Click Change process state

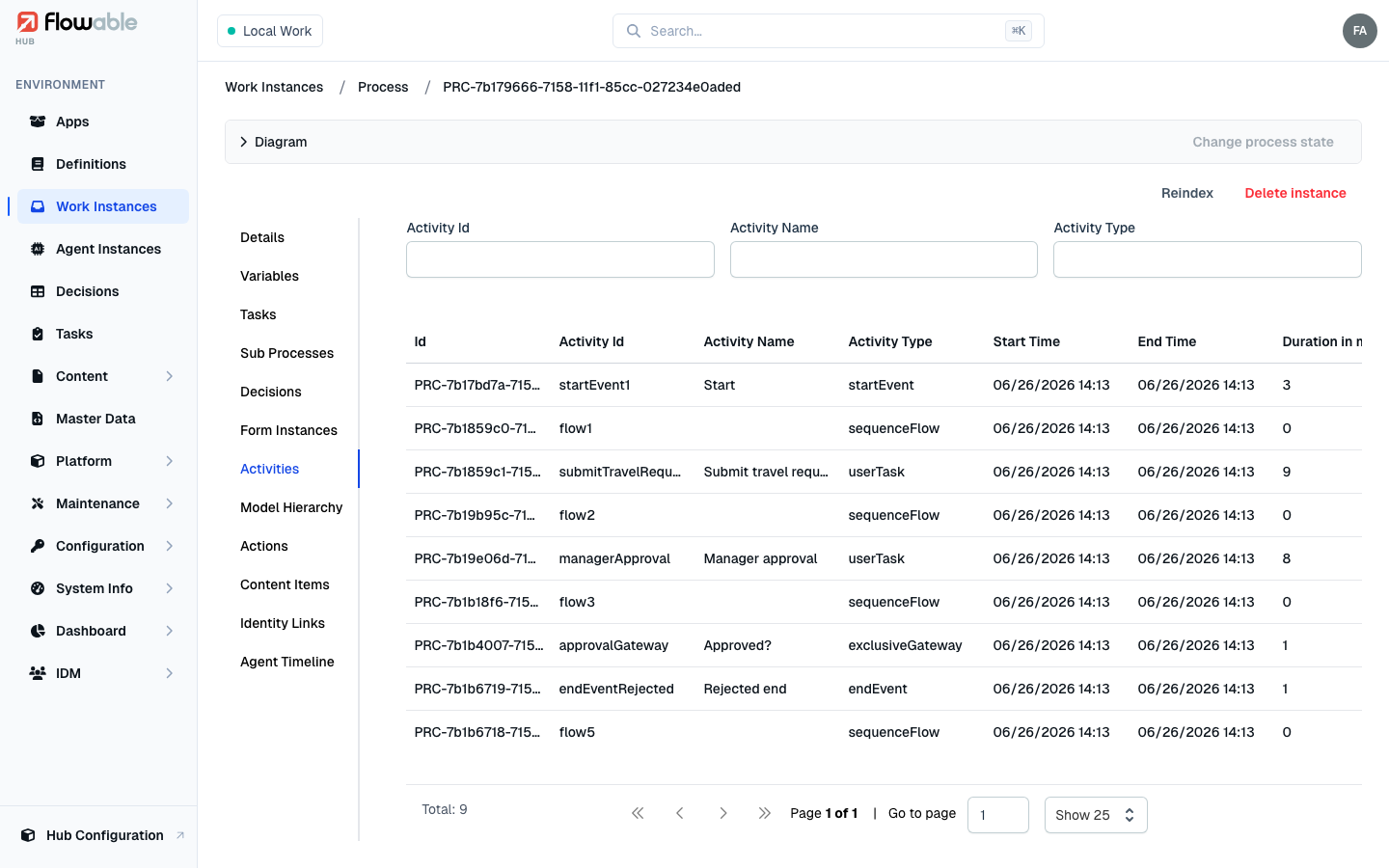[x=1263, y=142]
